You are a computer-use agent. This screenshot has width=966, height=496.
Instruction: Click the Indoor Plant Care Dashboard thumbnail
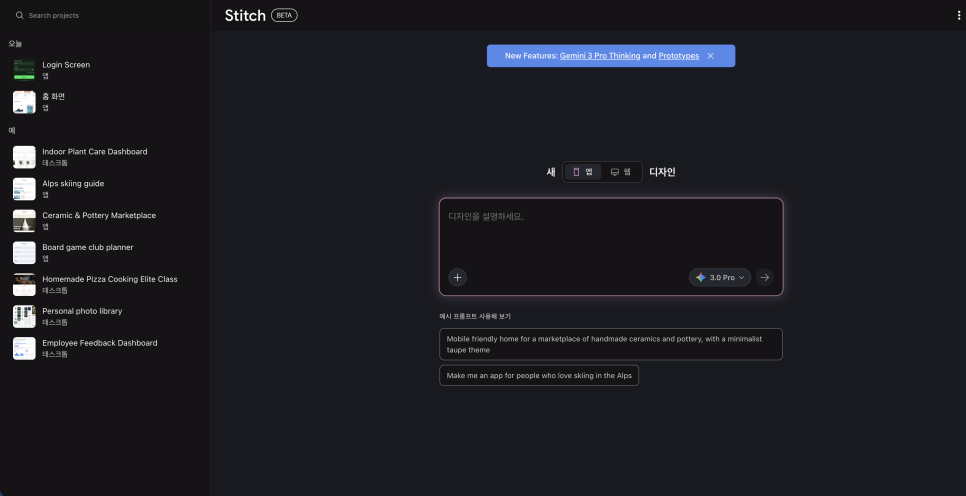tap(25, 157)
